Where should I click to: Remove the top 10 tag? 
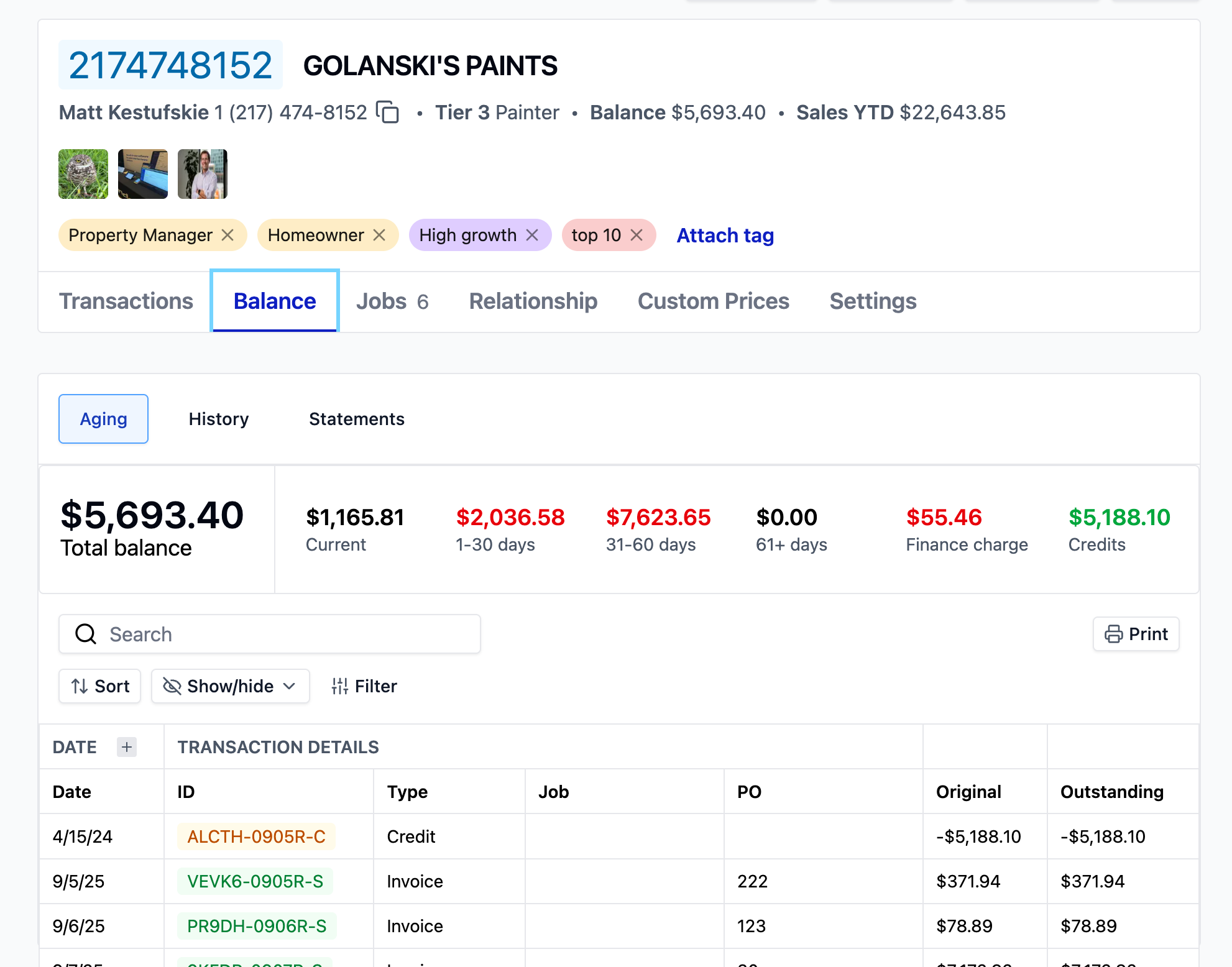point(637,235)
